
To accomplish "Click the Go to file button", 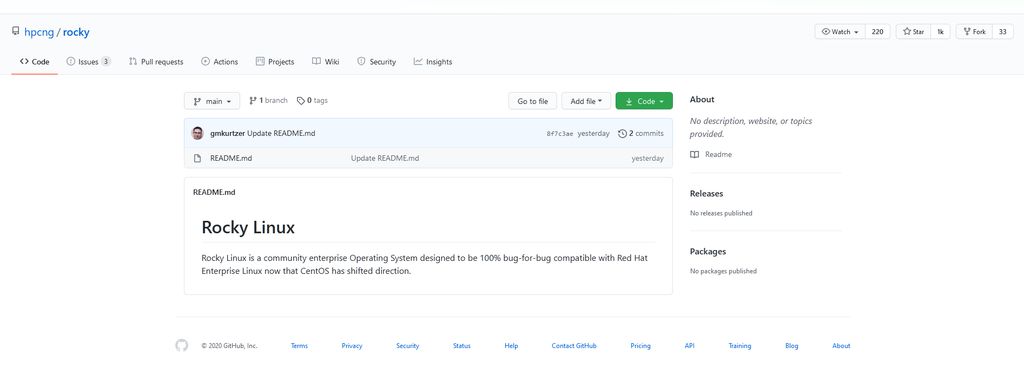I will pos(532,101).
